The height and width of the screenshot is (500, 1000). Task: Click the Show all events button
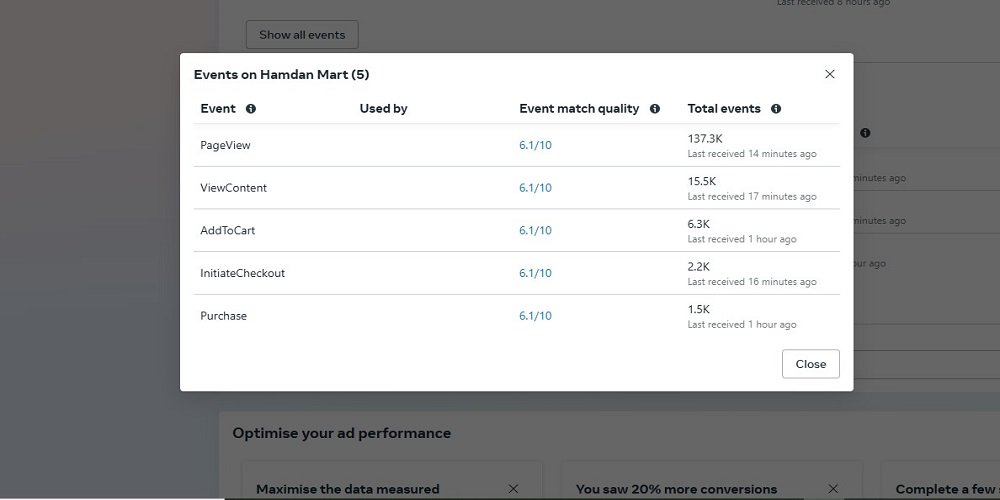[302, 35]
